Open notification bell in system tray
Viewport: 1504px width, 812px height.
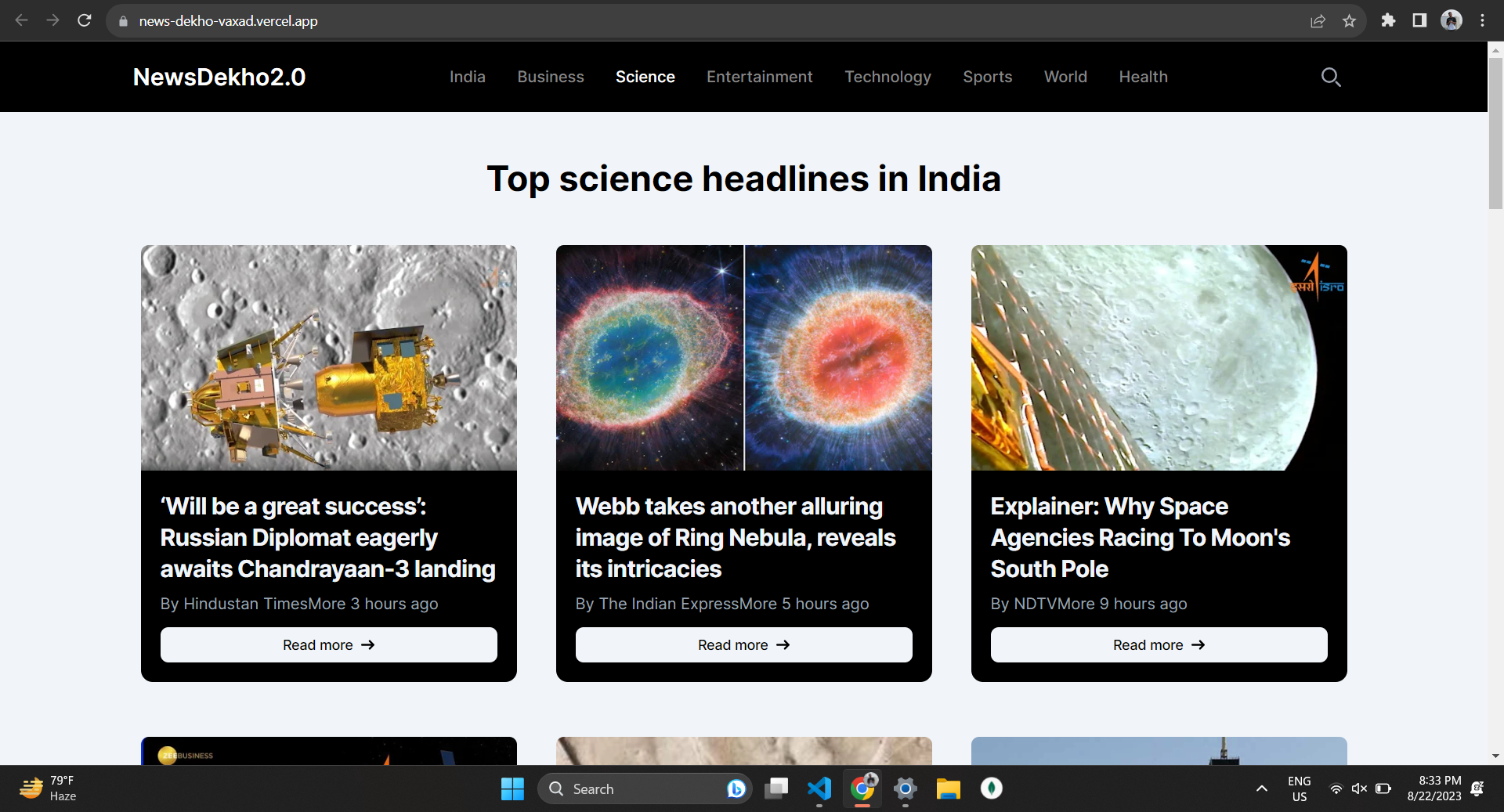pos(1477,789)
